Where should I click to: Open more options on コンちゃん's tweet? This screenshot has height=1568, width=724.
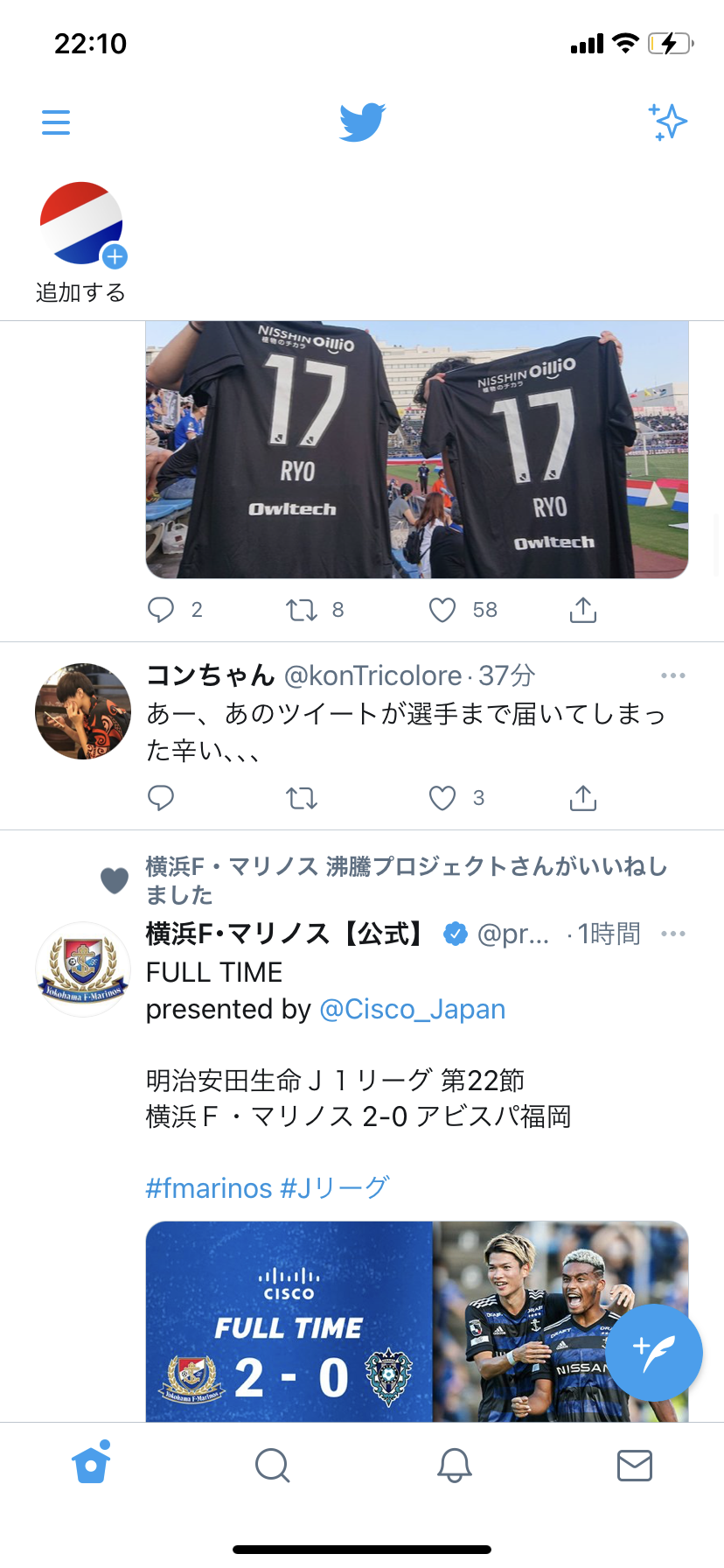click(673, 675)
